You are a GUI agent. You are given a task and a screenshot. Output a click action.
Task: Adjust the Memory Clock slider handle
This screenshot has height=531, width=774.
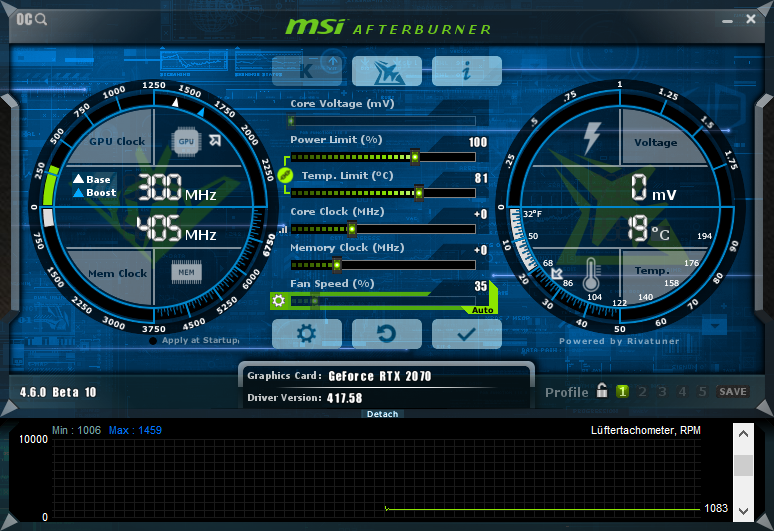(337, 265)
